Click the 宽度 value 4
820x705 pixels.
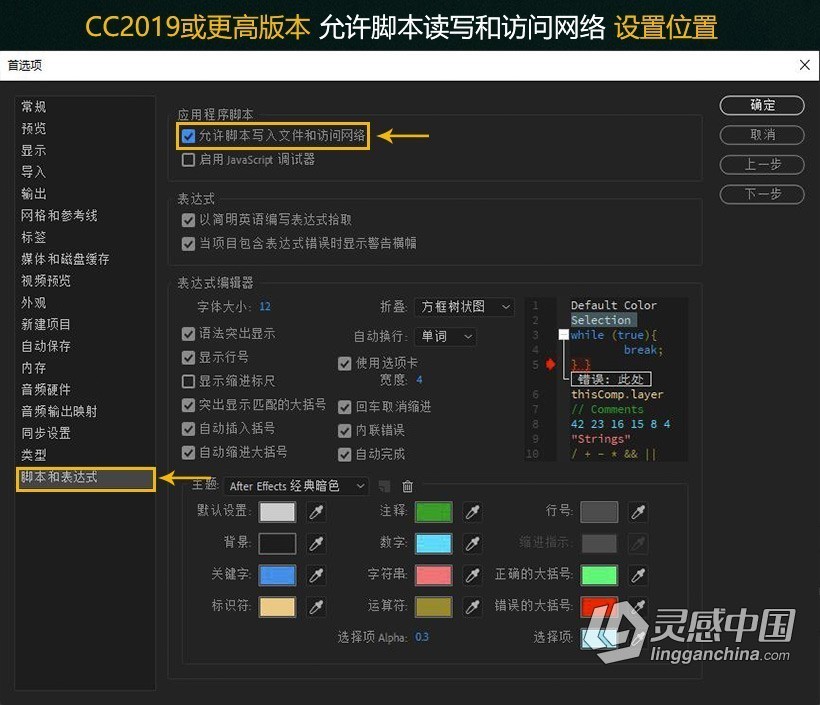coord(419,380)
